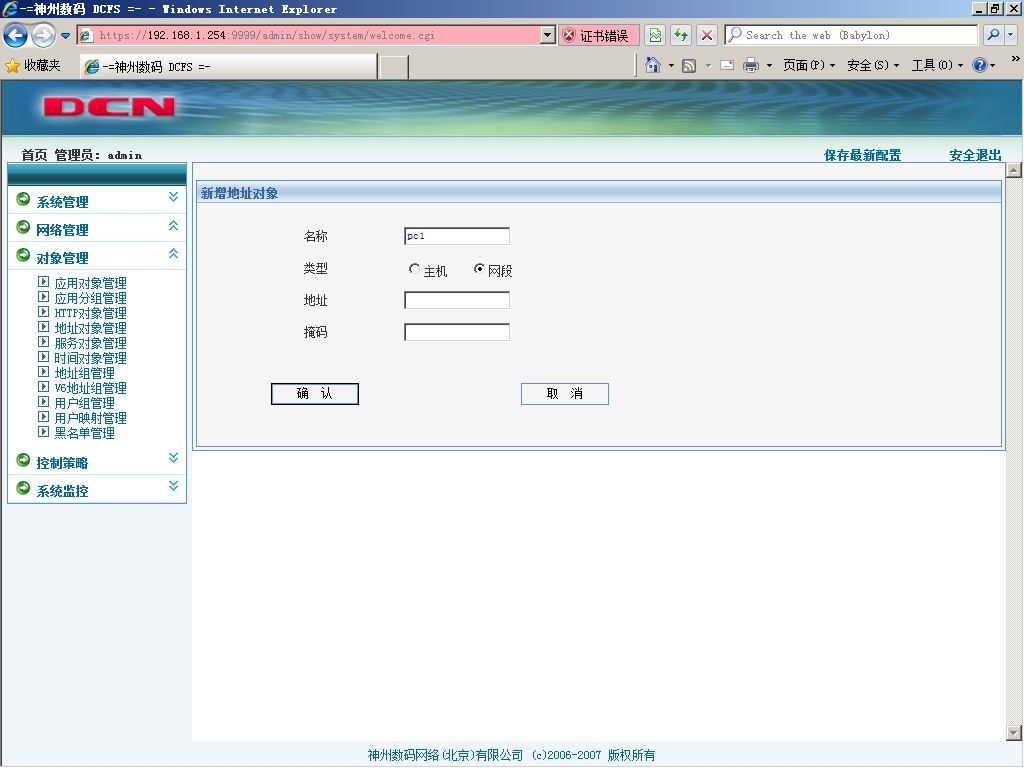Open the search provider dropdown arrow
This screenshot has height=768, width=1024.
pos(1011,35)
